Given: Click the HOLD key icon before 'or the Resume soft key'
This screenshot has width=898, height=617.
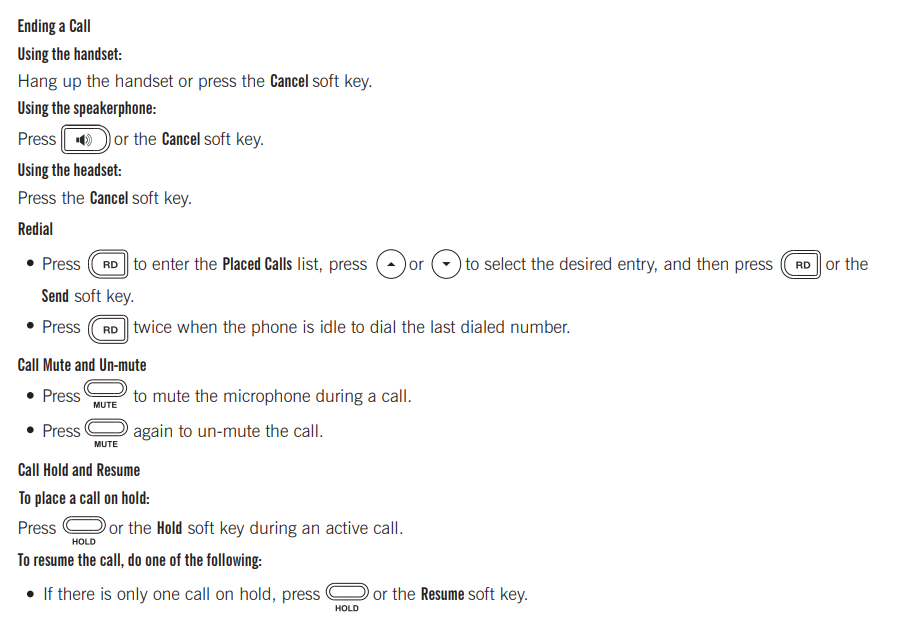Looking at the screenshot, I should click(x=347, y=597).
